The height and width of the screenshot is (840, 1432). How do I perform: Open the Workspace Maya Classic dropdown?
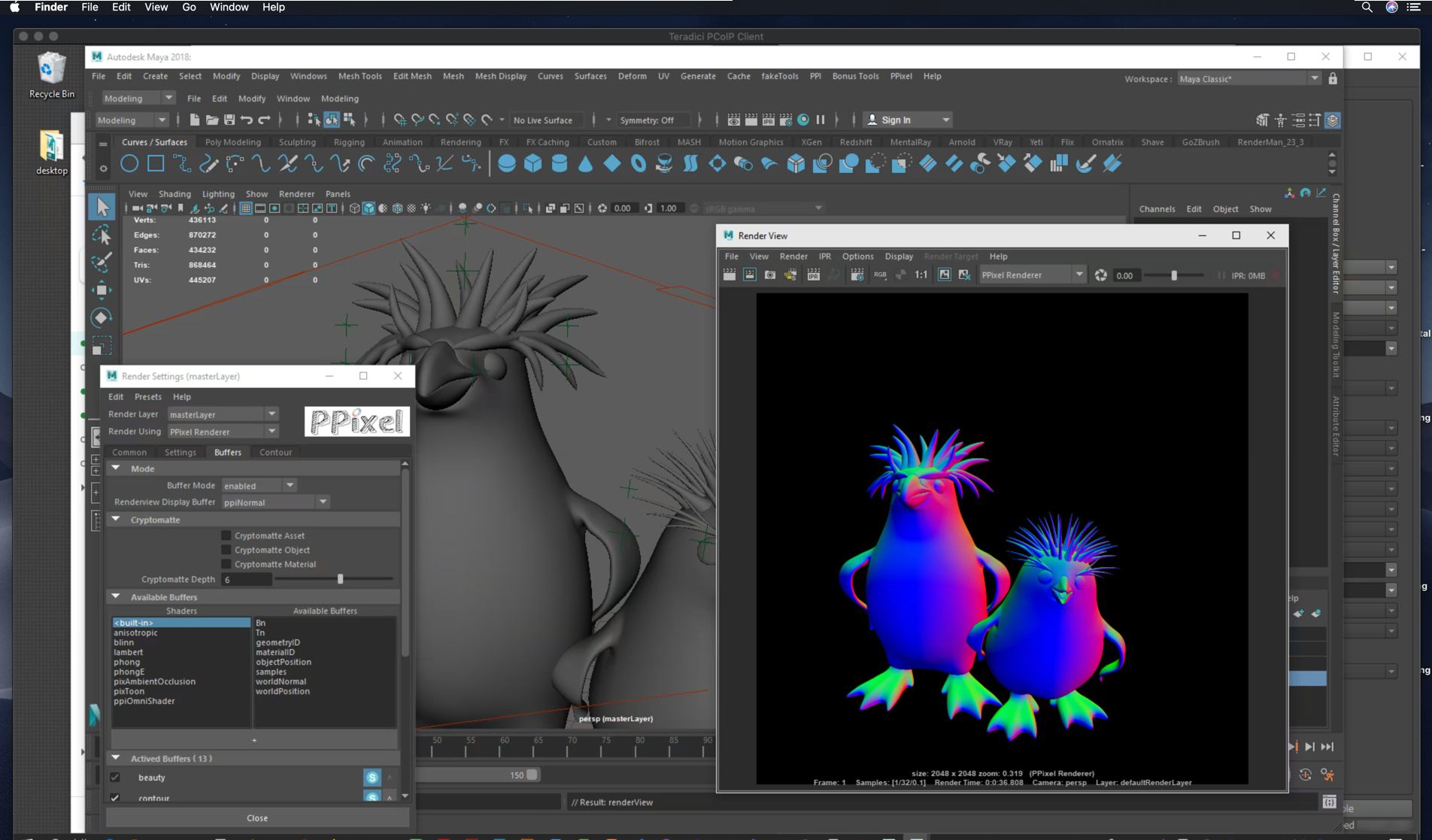1248,79
